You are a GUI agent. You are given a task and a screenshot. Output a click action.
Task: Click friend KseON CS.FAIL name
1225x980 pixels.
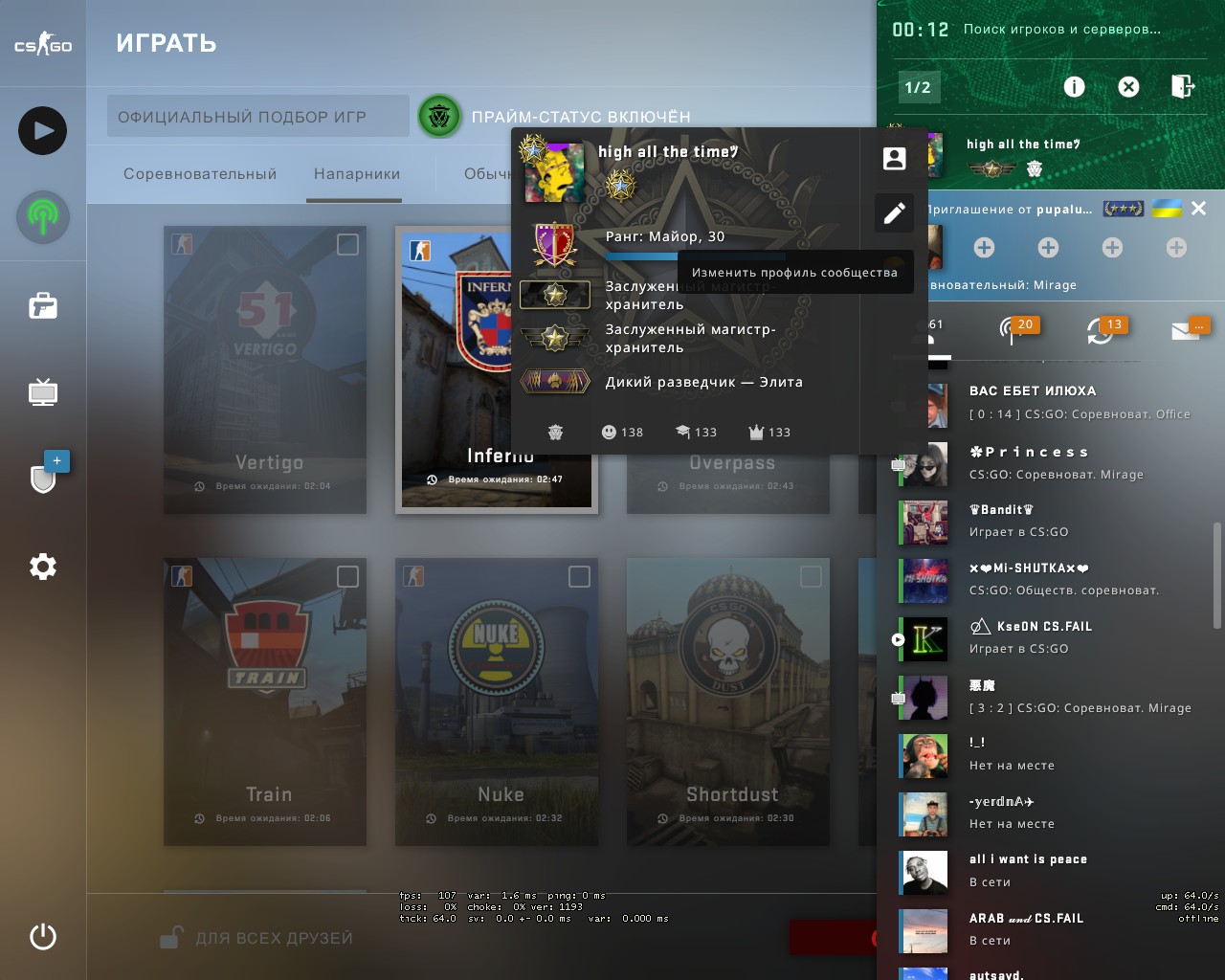1030,627
